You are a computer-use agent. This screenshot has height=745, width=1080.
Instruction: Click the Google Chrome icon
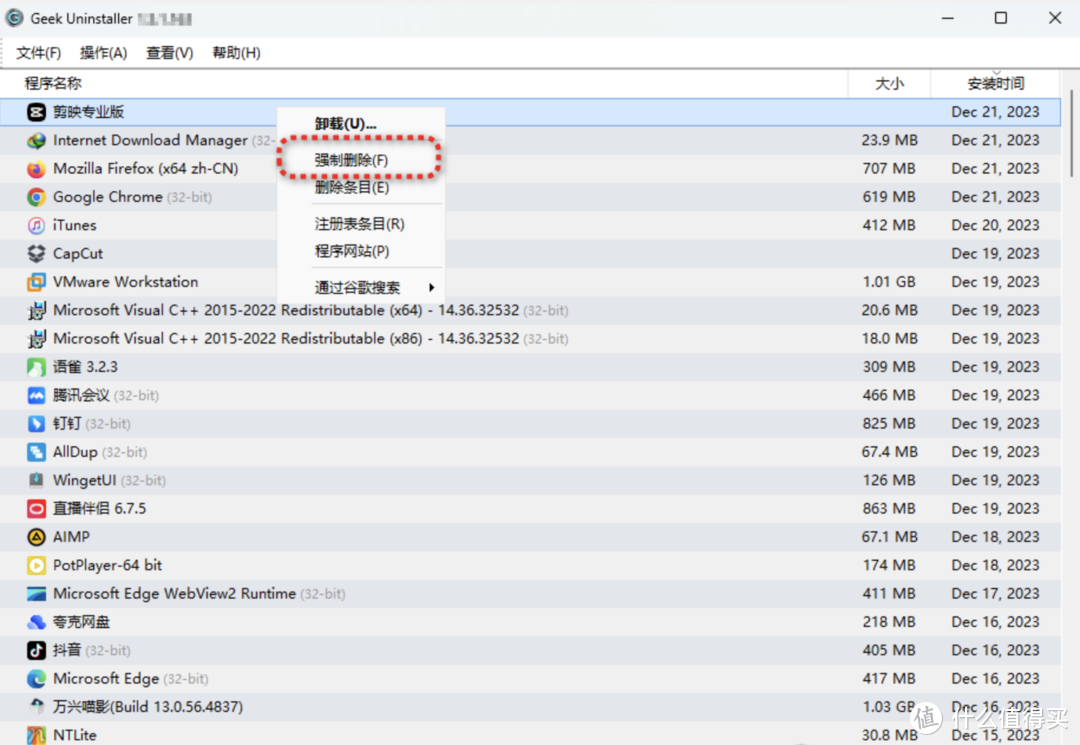click(x=37, y=197)
